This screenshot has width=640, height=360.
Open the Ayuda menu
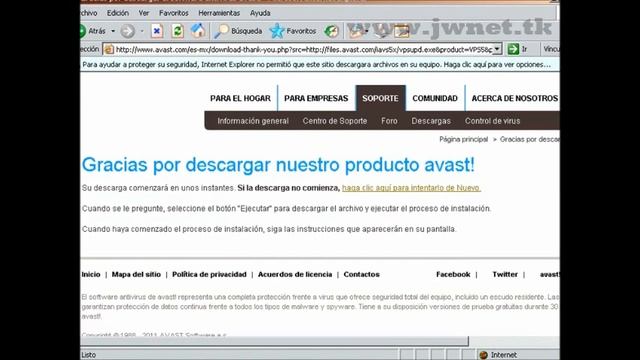(260, 13)
